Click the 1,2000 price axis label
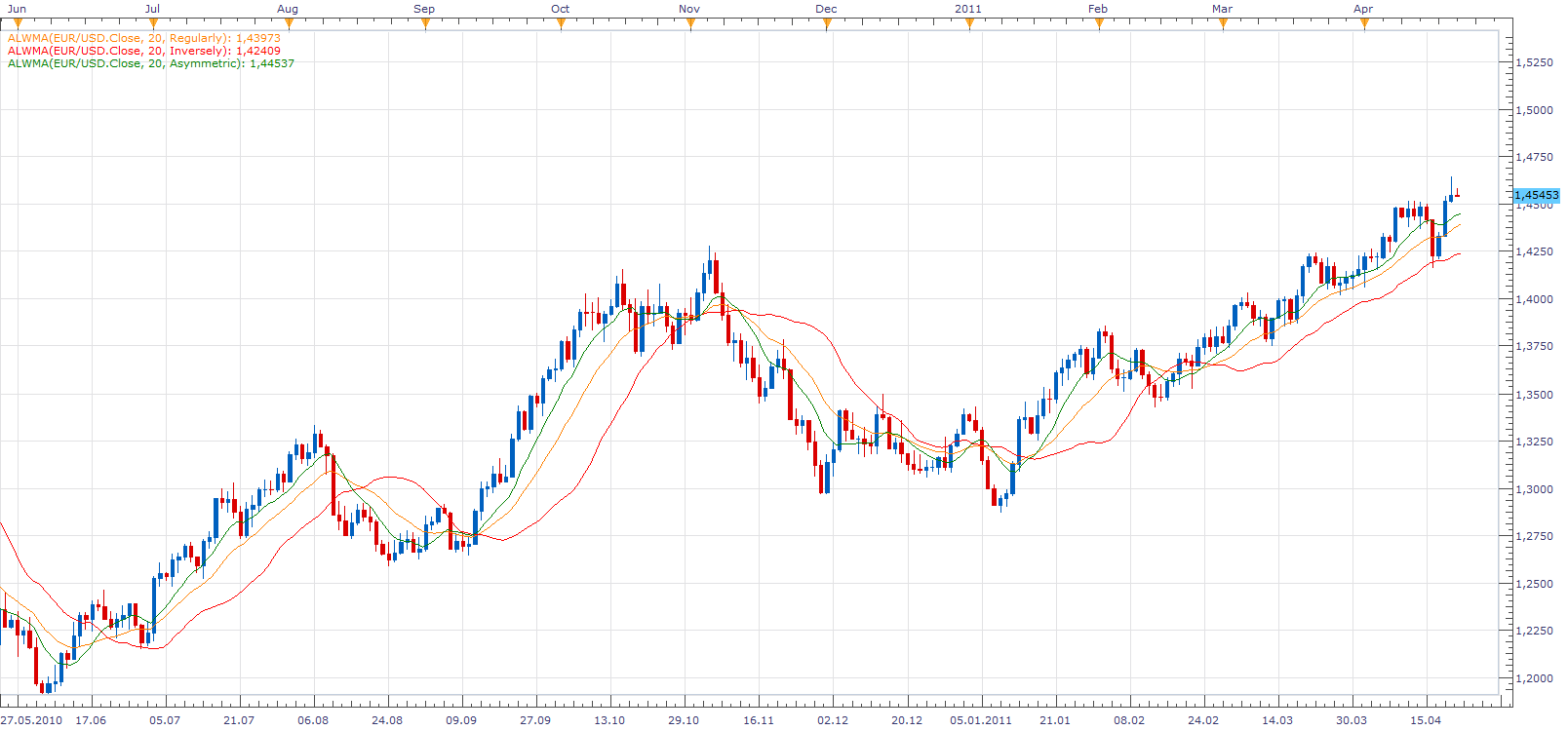 tap(1534, 678)
